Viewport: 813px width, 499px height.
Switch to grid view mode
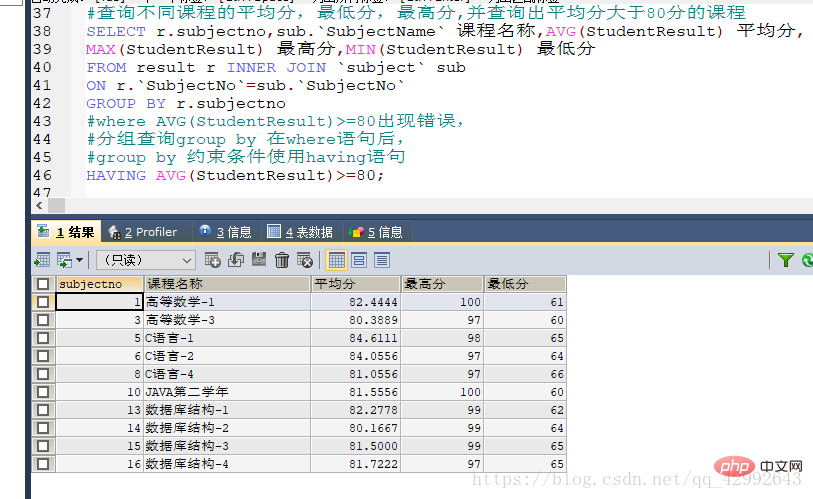click(337, 260)
